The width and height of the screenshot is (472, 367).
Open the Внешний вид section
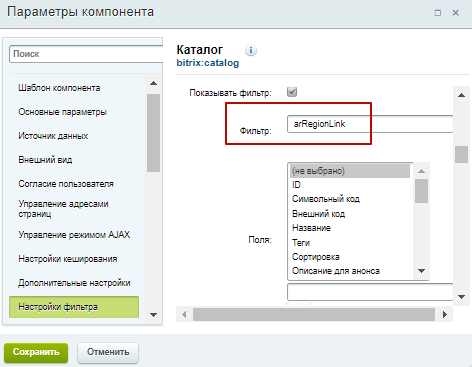[x=45, y=160]
